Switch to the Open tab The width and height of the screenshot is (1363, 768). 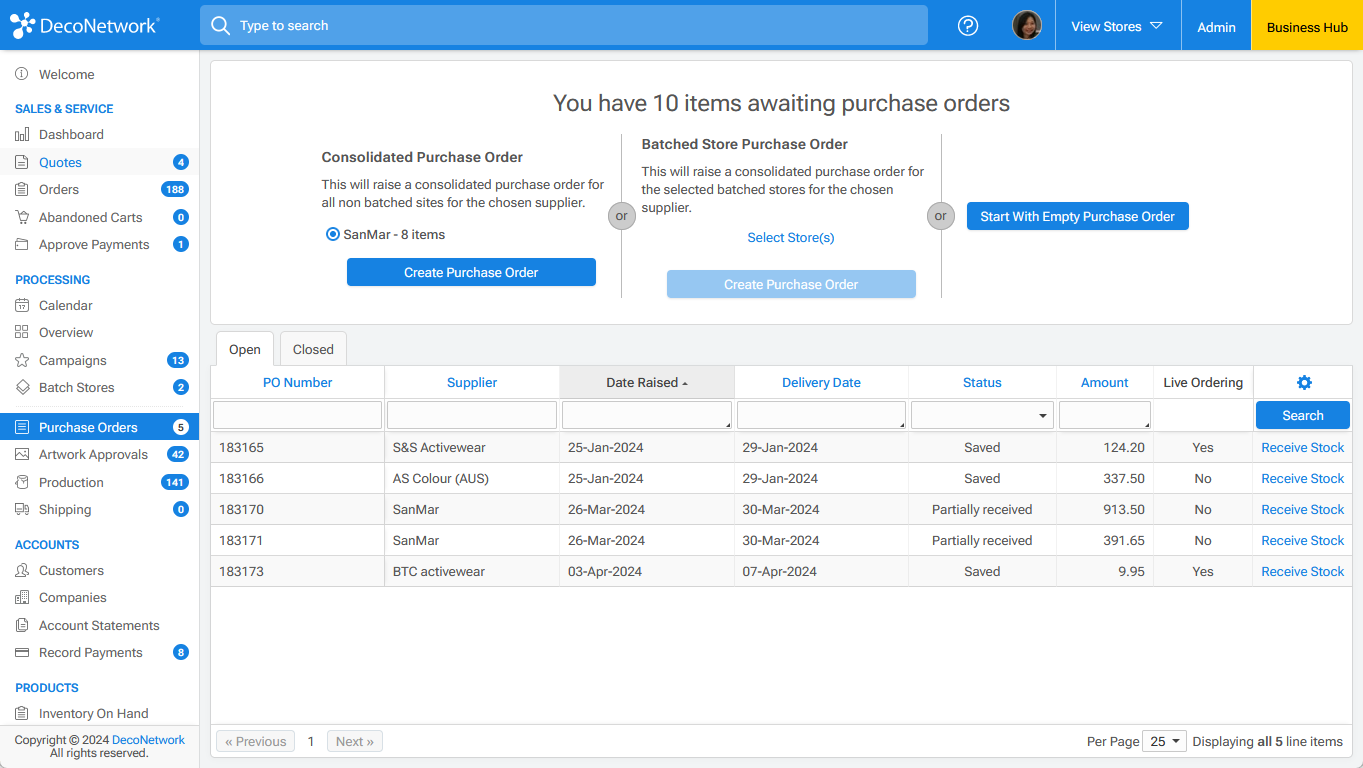(x=245, y=349)
